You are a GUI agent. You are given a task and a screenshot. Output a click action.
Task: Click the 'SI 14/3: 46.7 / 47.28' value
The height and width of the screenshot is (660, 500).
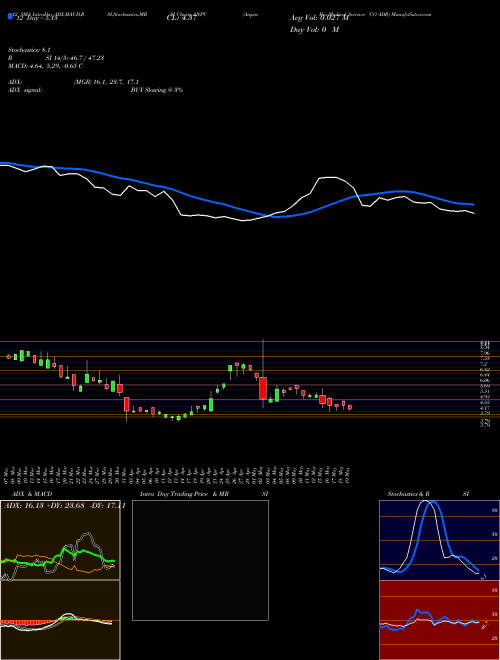point(75,58)
